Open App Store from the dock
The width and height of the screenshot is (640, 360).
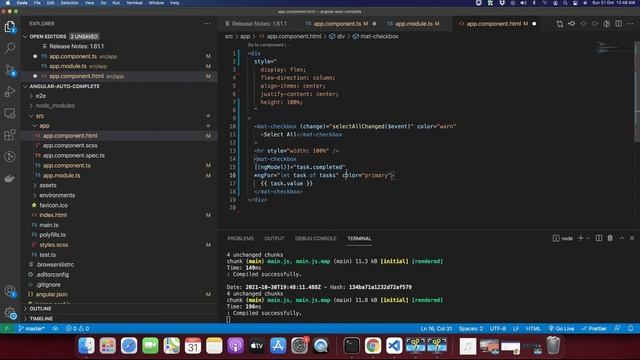278,346
